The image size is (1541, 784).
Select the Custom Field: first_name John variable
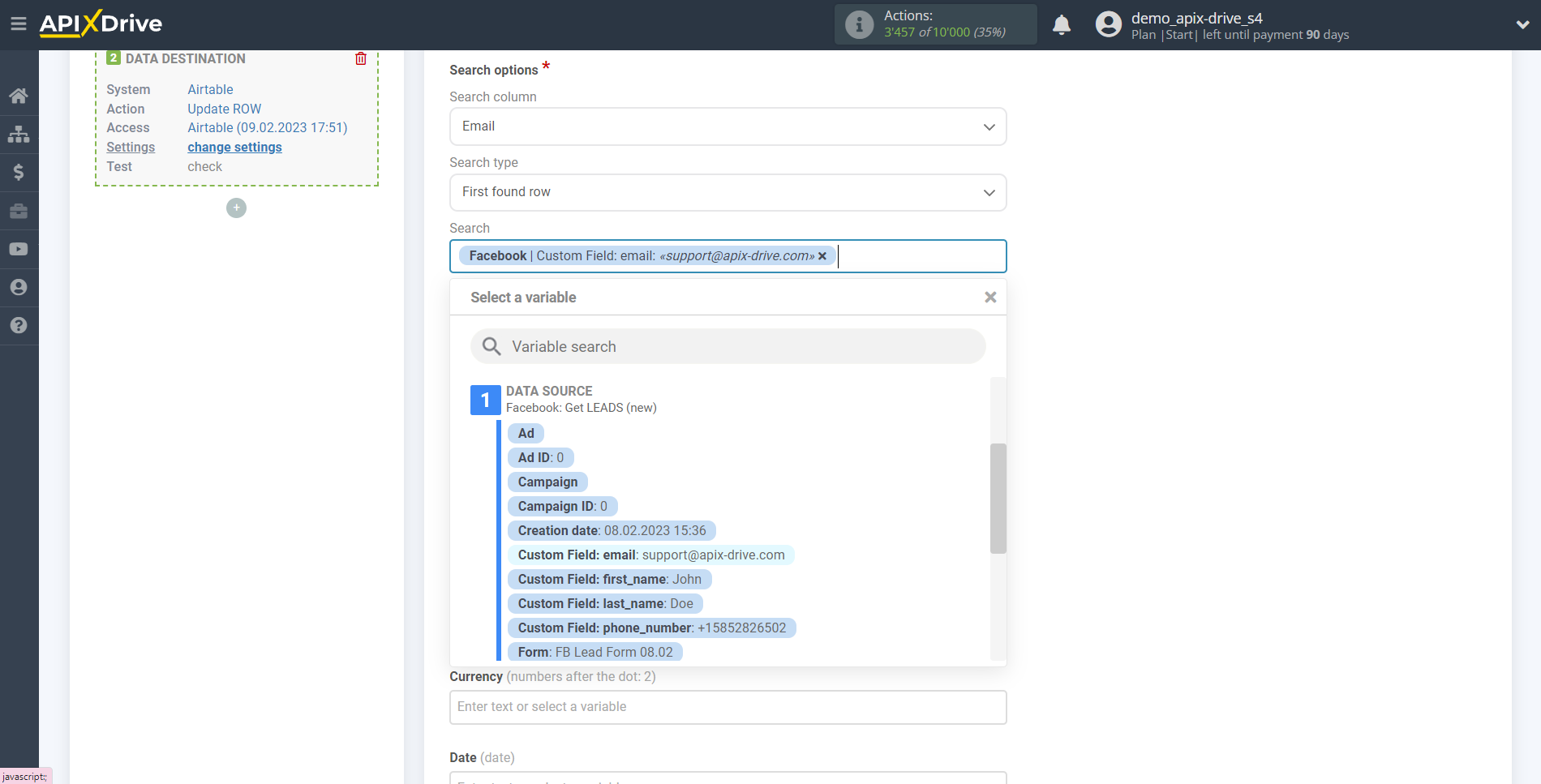tap(609, 579)
